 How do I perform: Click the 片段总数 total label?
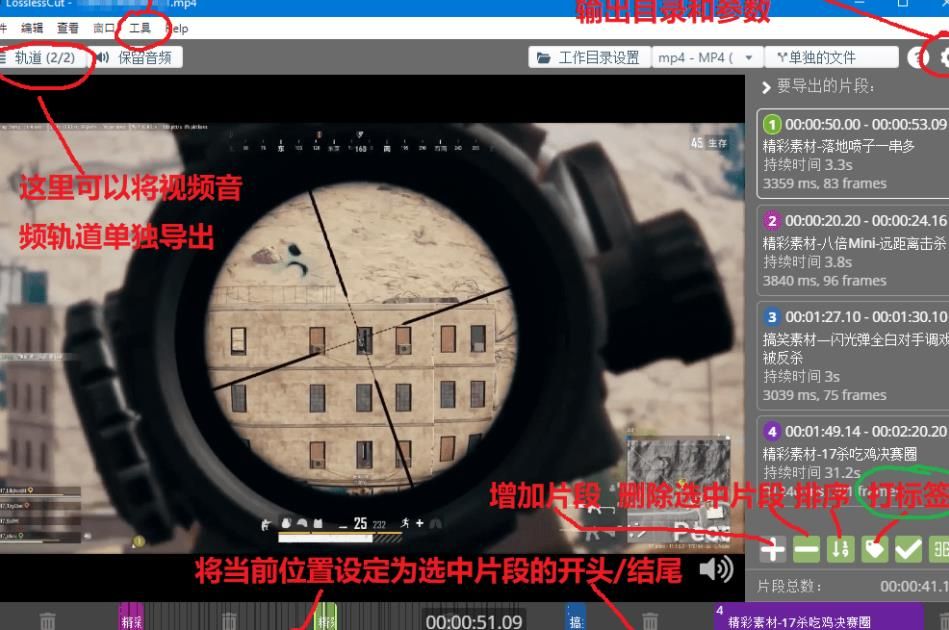click(x=790, y=586)
